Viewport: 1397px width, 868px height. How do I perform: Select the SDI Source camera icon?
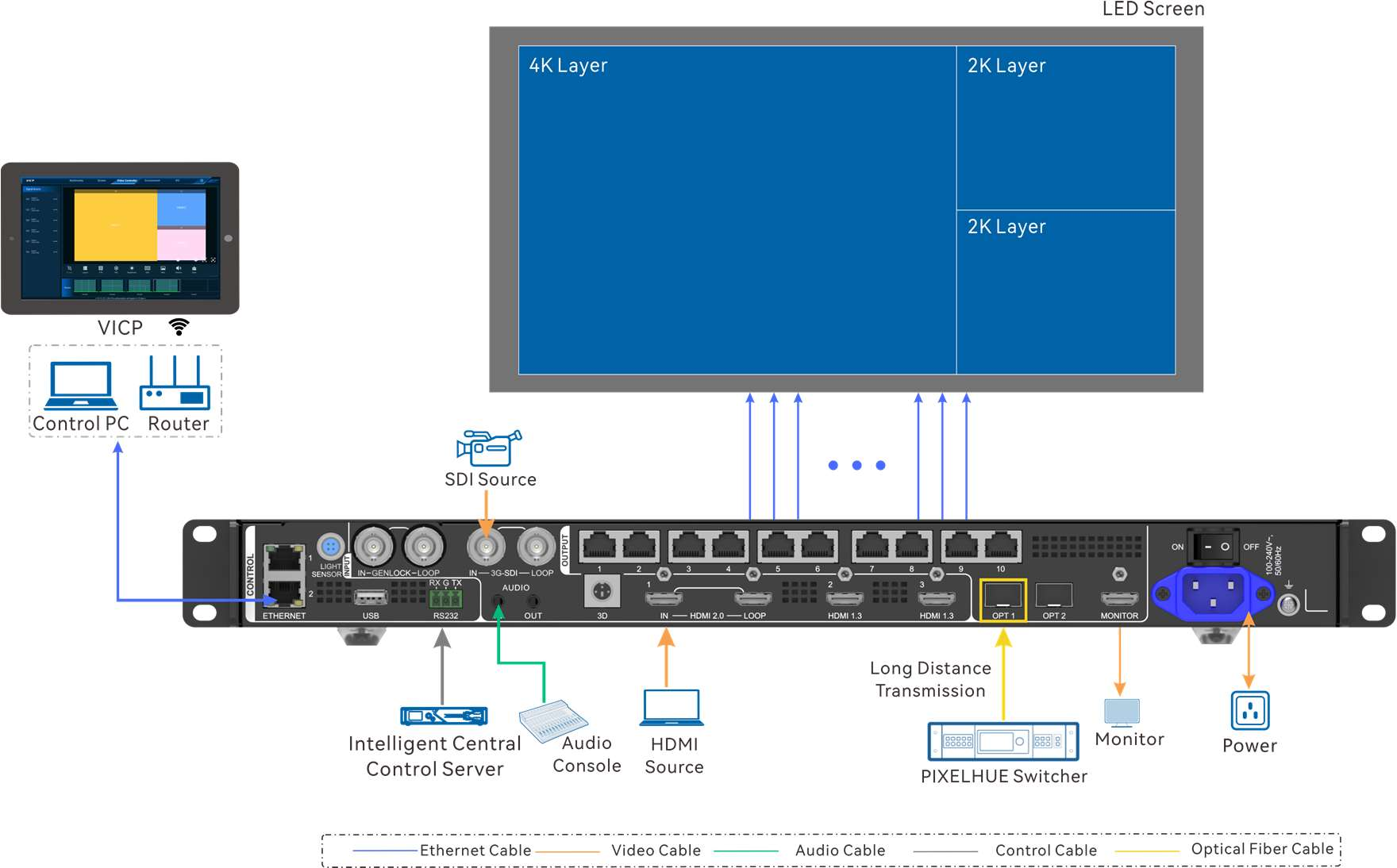489,447
